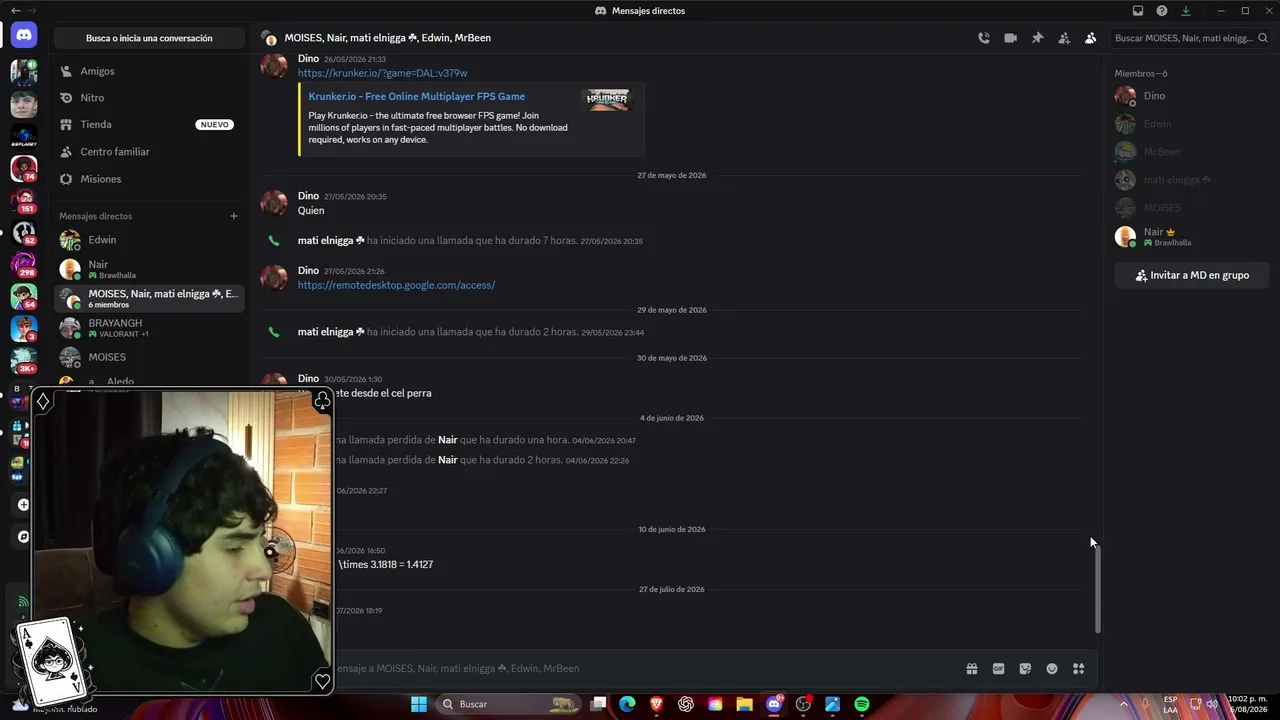Open direct message with Edwin
1280x720 pixels.
click(149, 240)
